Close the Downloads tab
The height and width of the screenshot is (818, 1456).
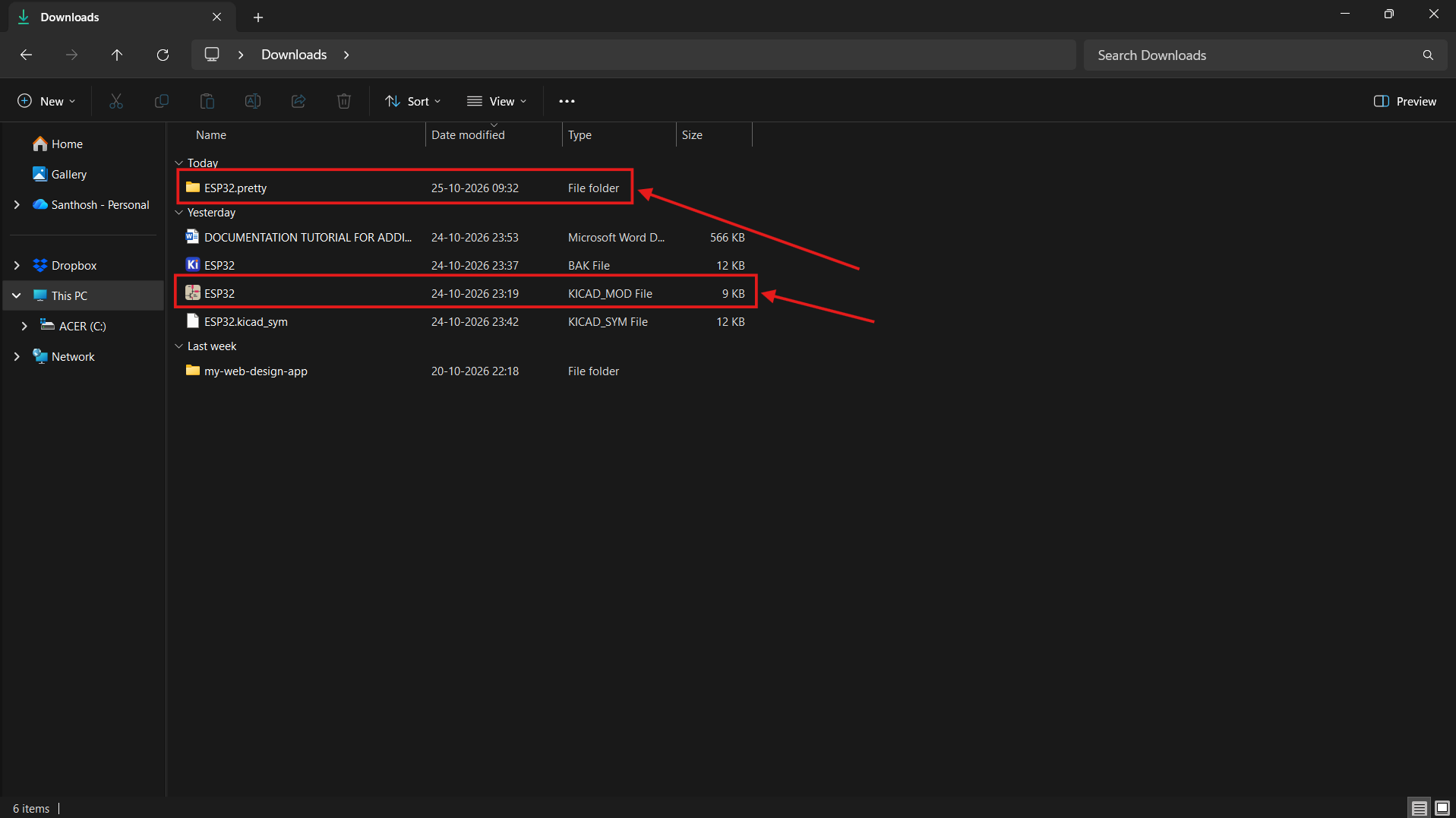click(217, 17)
